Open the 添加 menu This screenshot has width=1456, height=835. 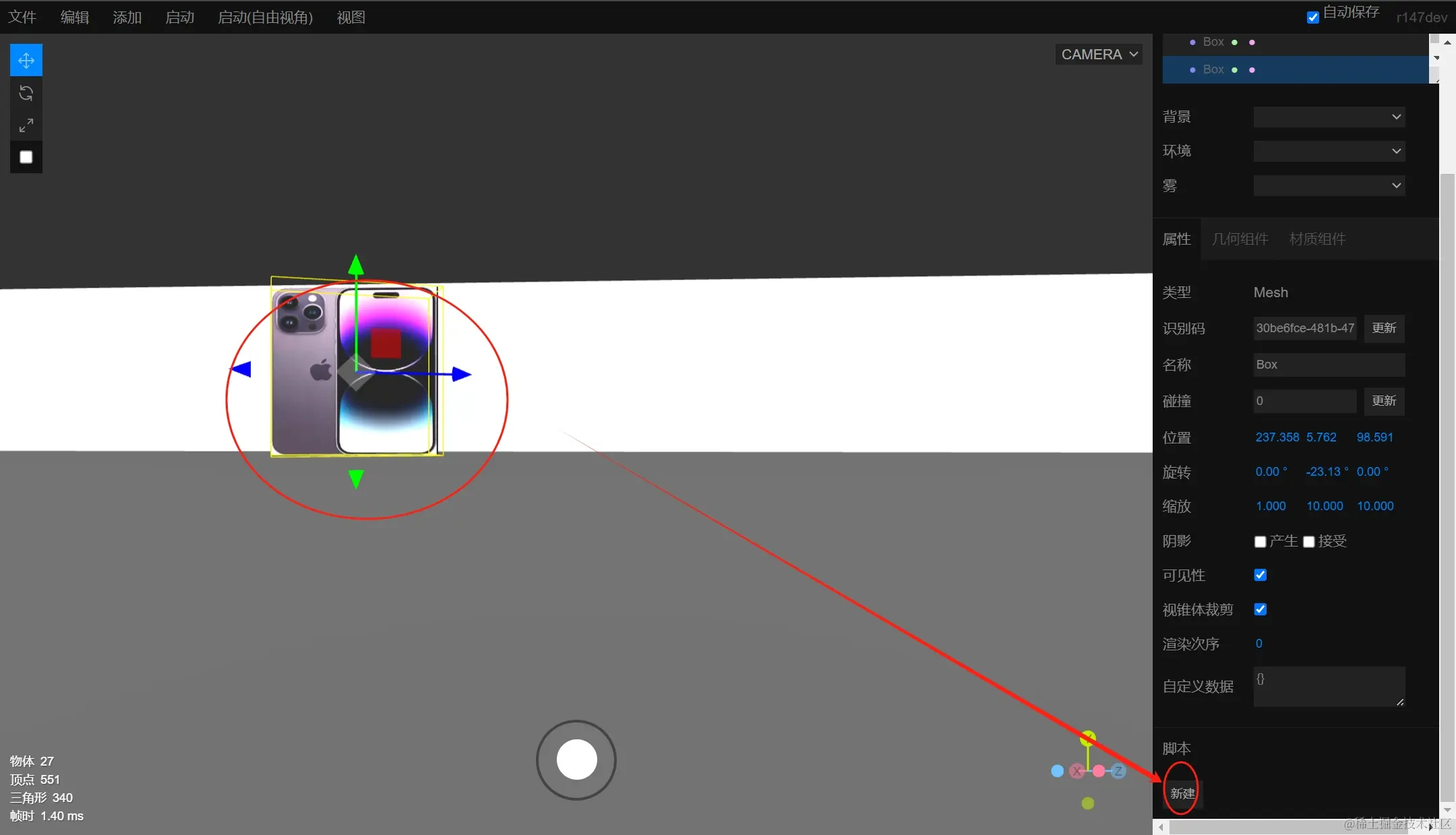pyautogui.click(x=127, y=18)
